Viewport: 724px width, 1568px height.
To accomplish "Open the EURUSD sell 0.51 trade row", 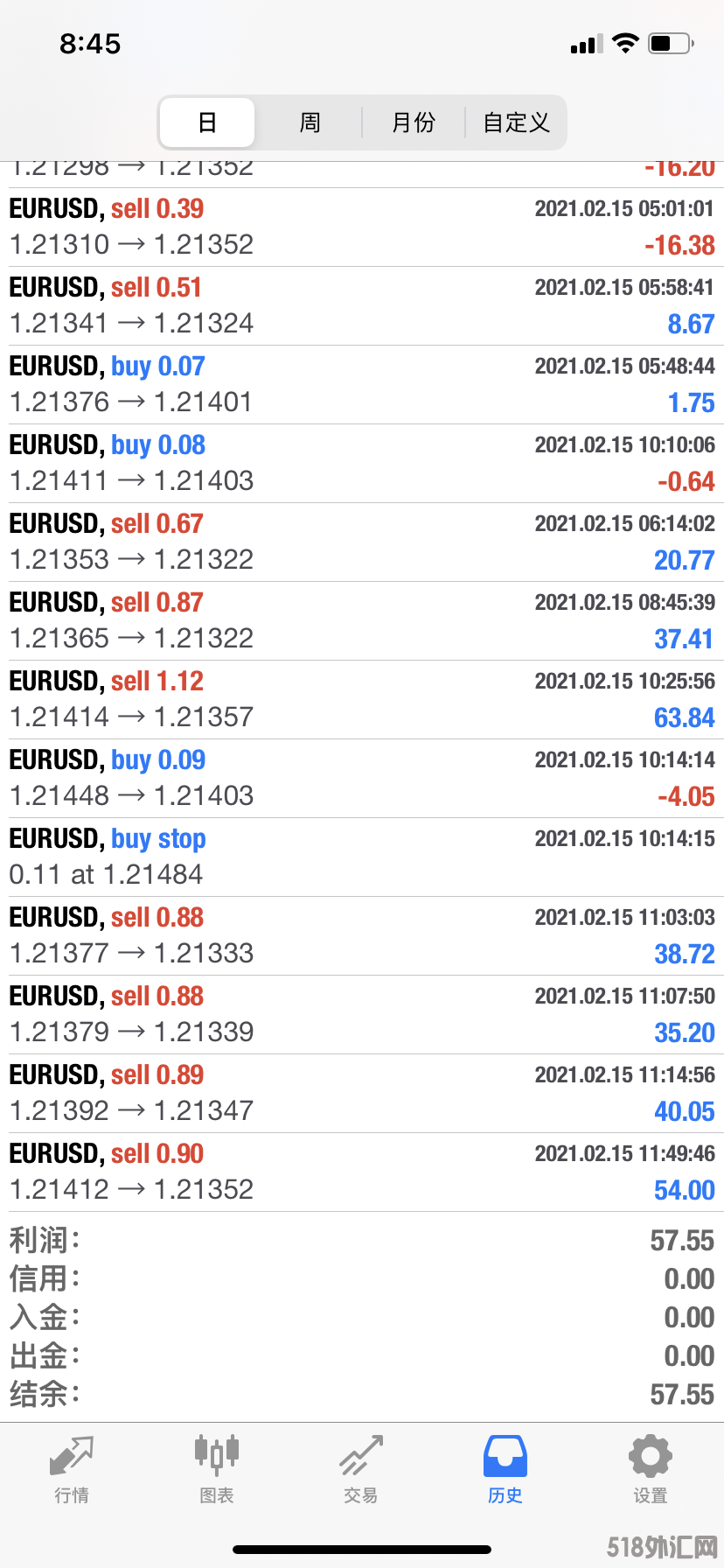I will click(362, 306).
